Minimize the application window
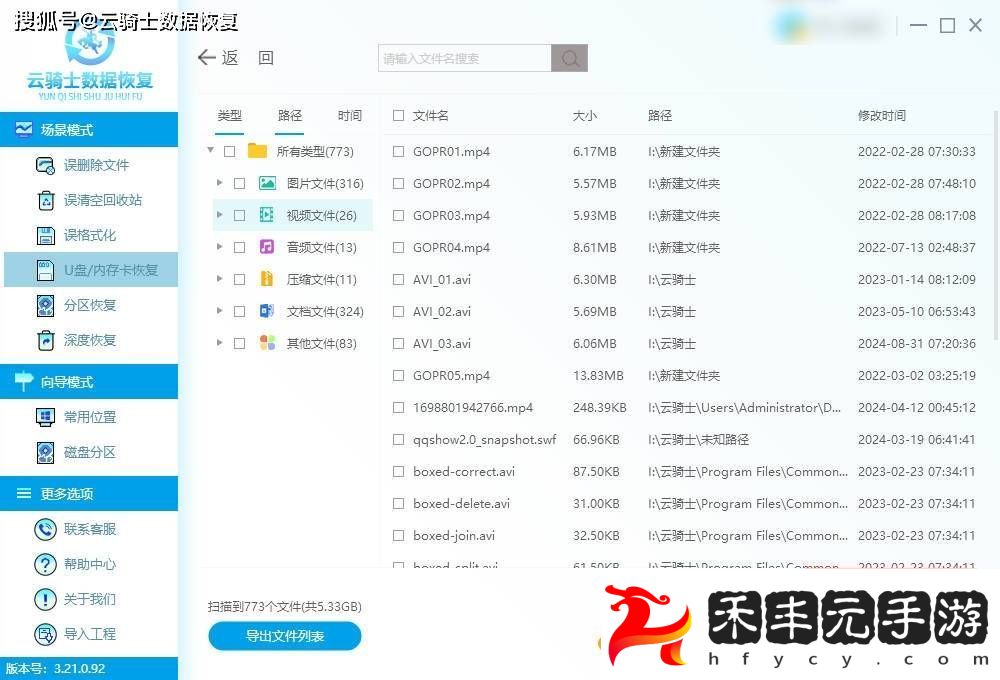This screenshot has height=680, width=1000. pyautogui.click(x=918, y=26)
